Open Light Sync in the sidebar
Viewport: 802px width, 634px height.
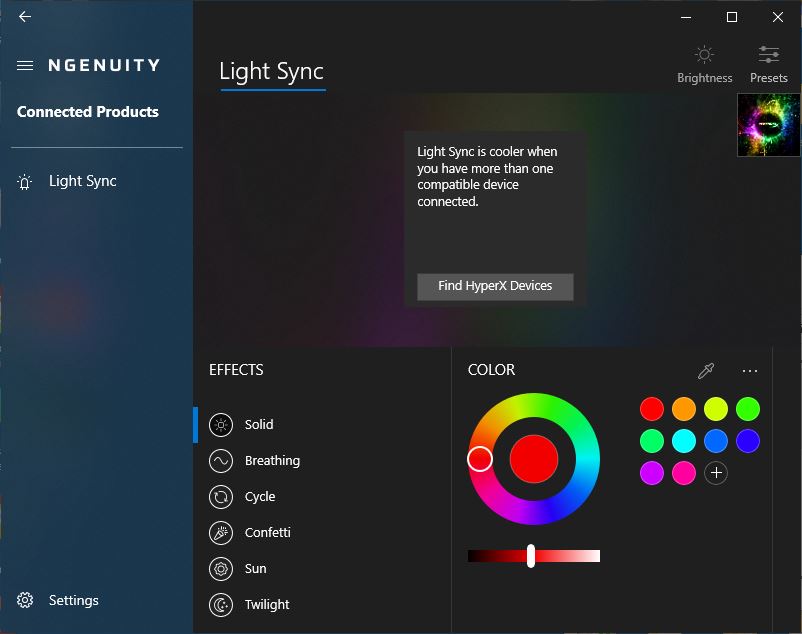[x=82, y=181]
